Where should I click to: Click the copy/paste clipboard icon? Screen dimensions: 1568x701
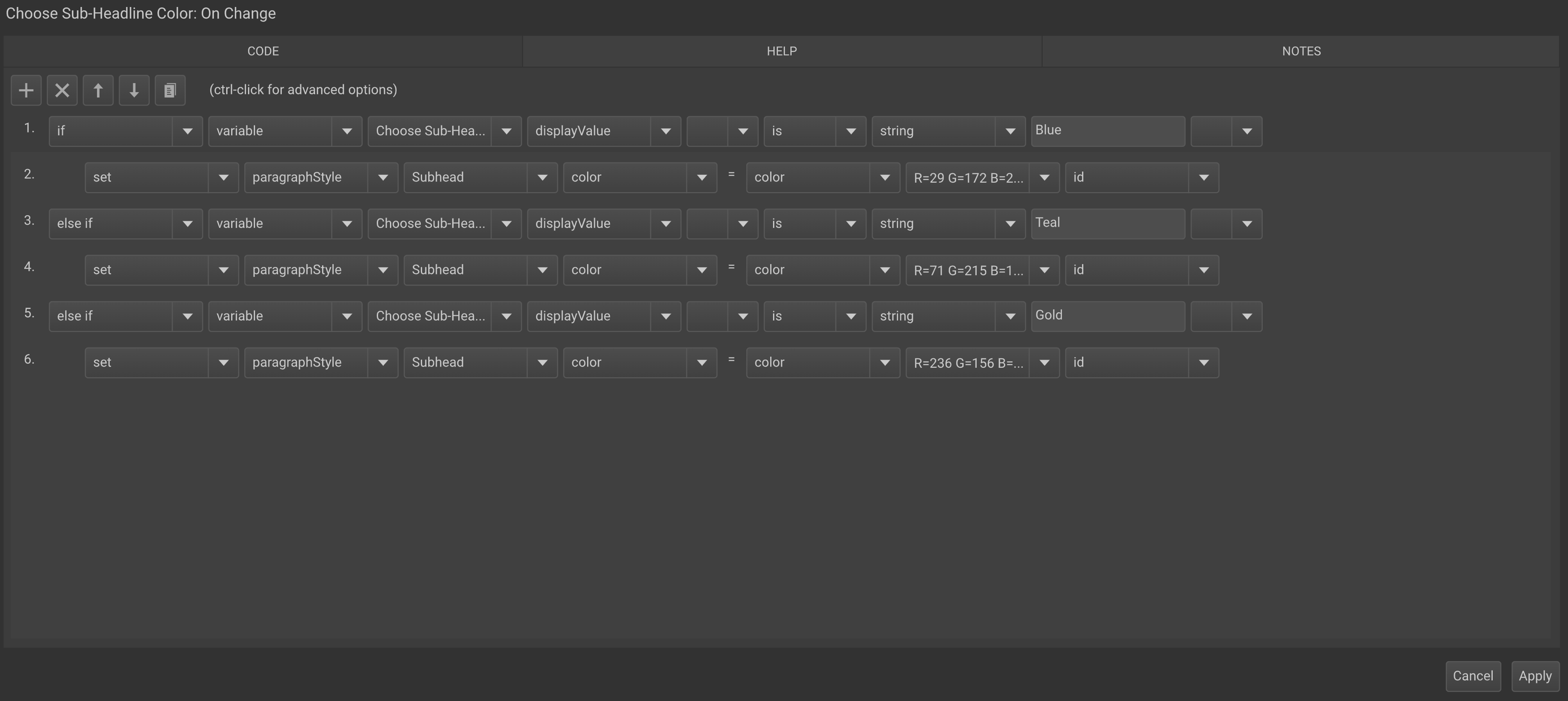tap(170, 90)
